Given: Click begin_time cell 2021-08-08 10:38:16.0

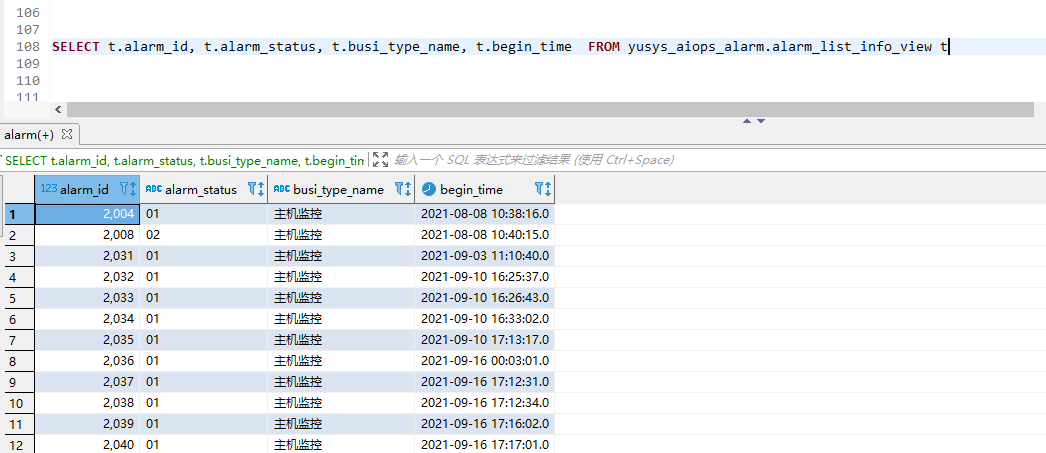Looking at the screenshot, I should pyautogui.click(x=484, y=214).
